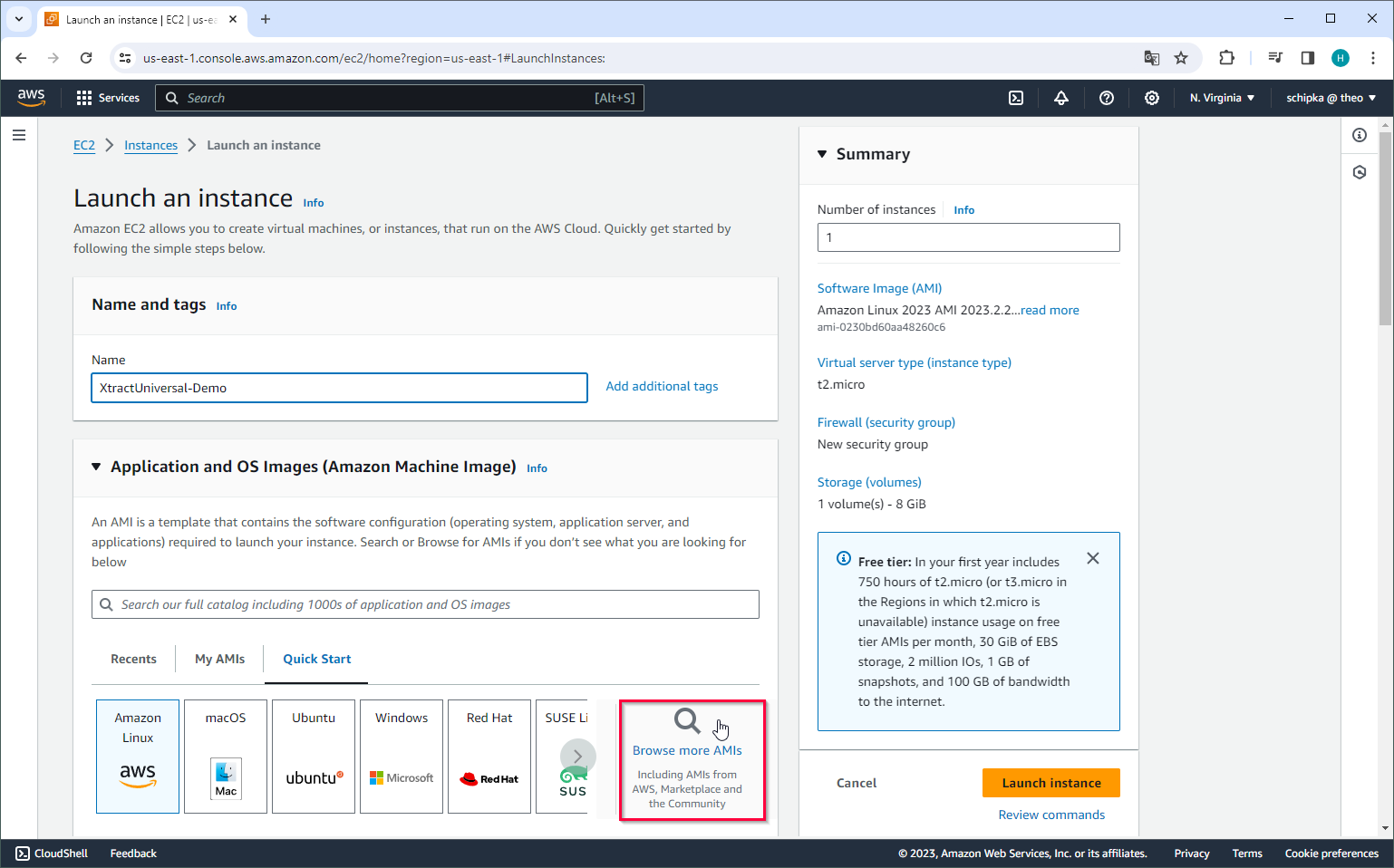View site information icon in address bar
1394x868 pixels.
125,58
